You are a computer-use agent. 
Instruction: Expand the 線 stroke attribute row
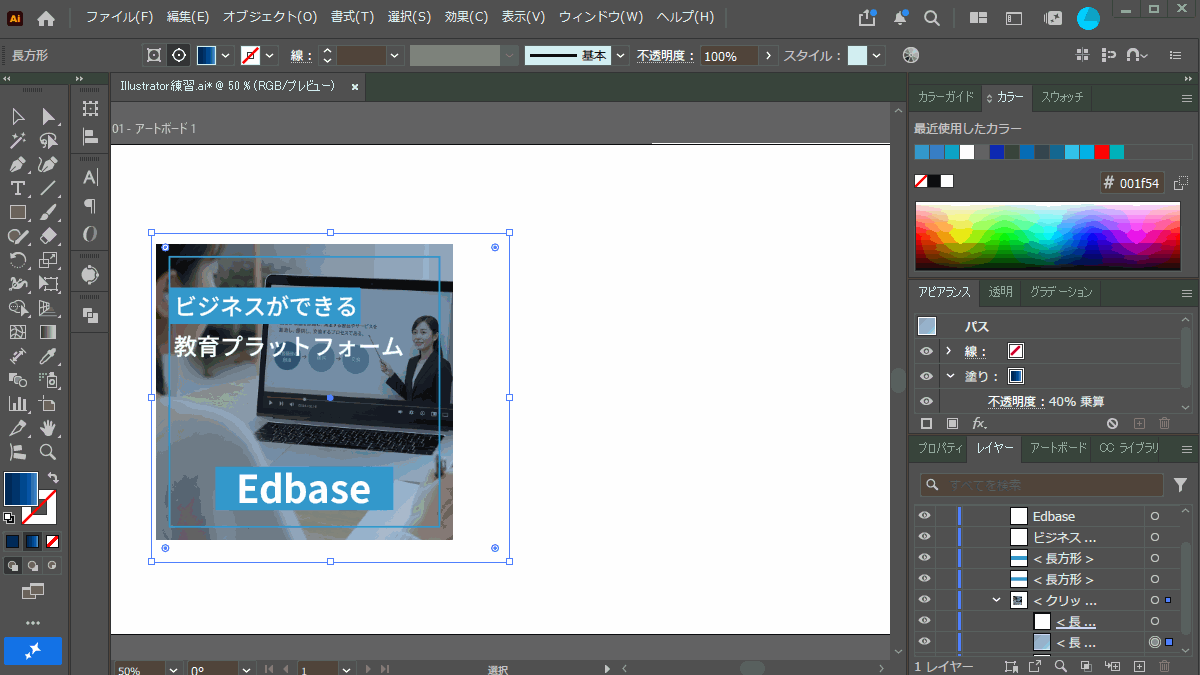pyautogui.click(x=948, y=351)
